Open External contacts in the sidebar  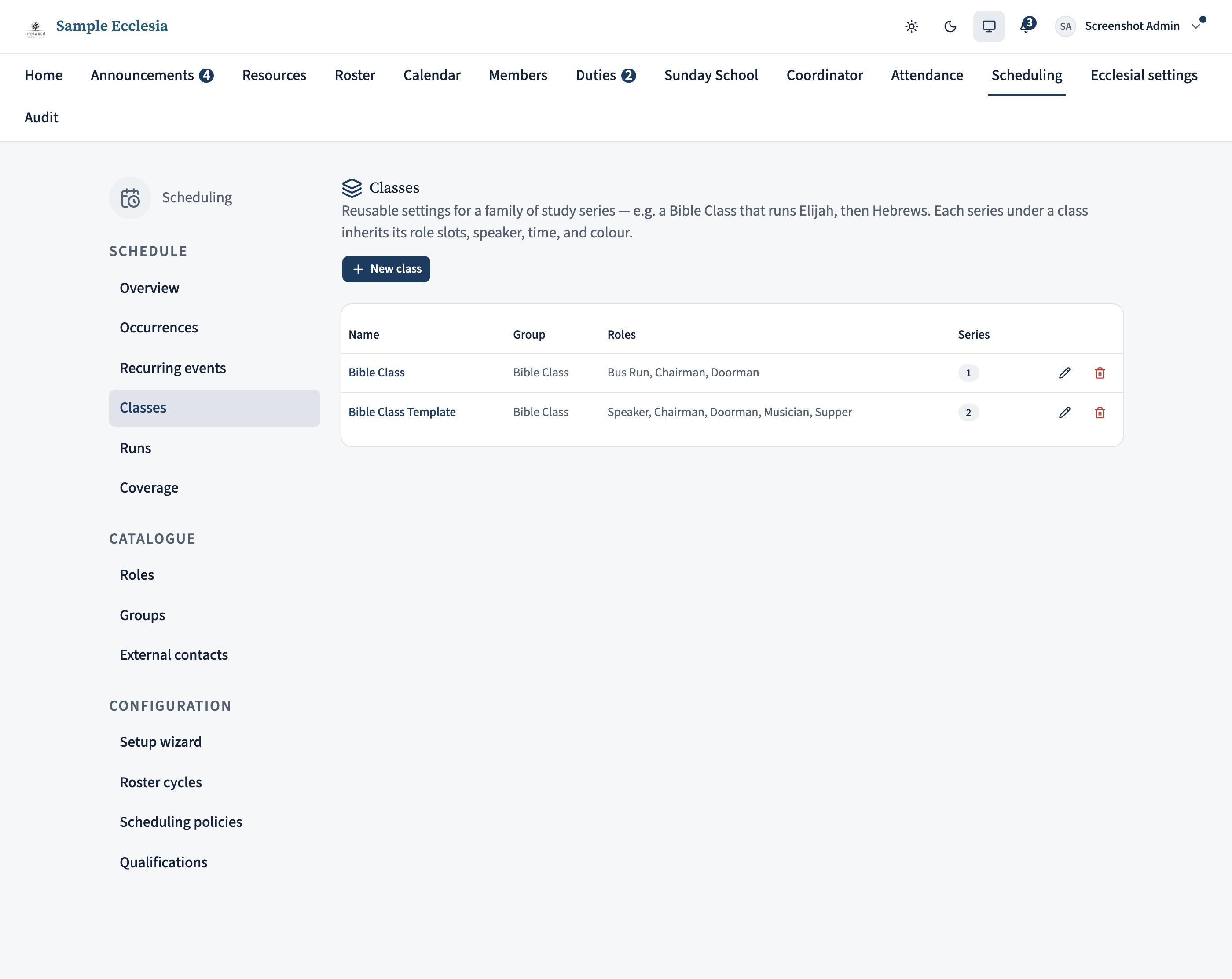coord(214,655)
